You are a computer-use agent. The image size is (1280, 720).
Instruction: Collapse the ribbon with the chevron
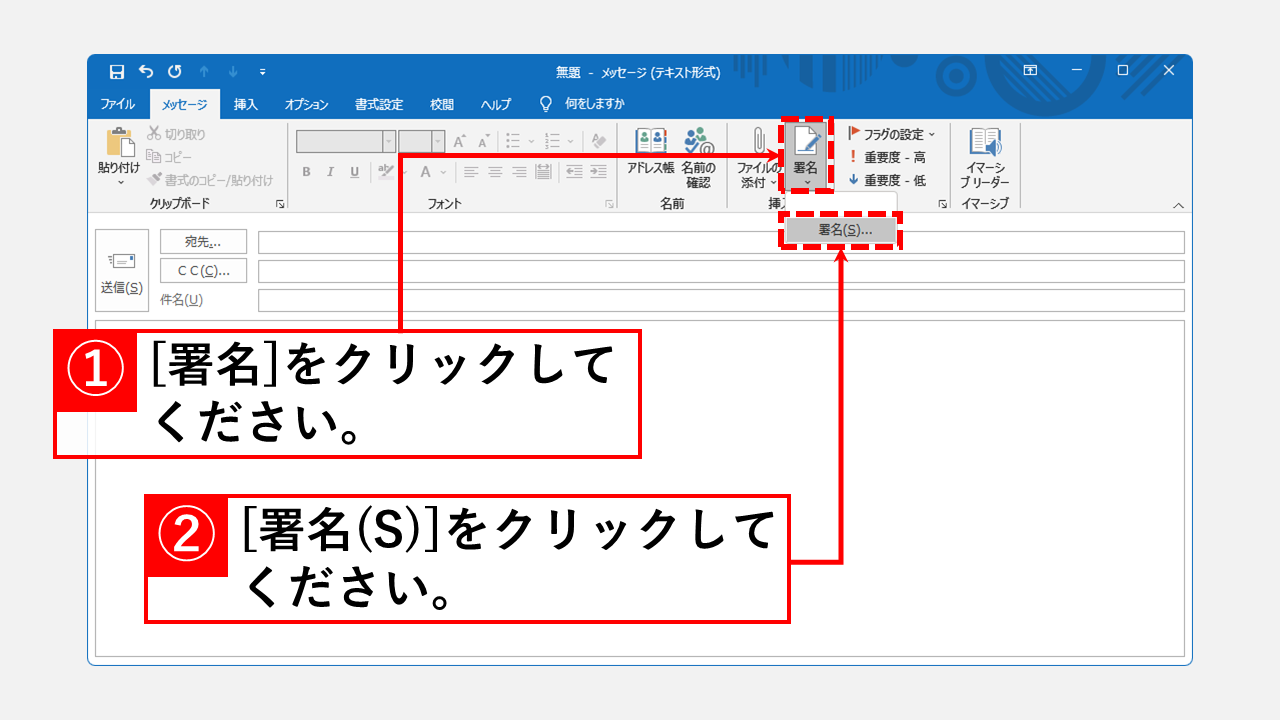tap(1178, 205)
